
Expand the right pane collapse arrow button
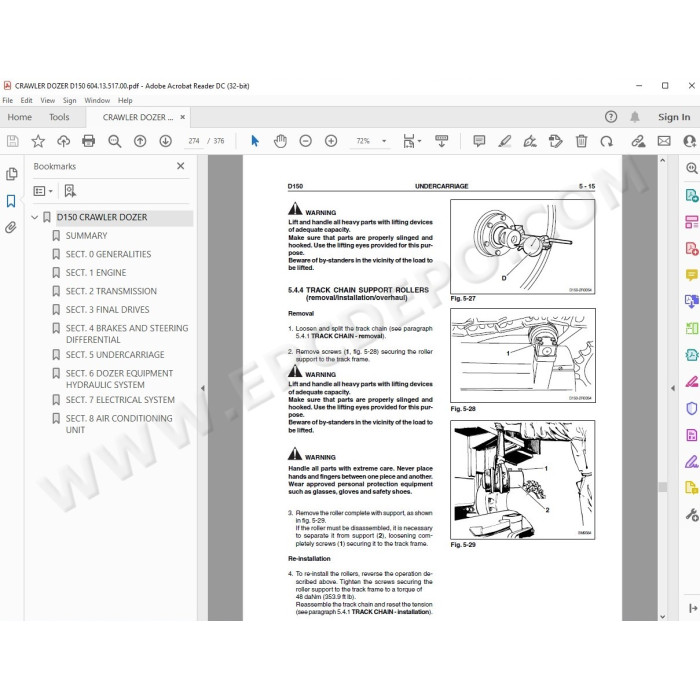tap(692, 608)
